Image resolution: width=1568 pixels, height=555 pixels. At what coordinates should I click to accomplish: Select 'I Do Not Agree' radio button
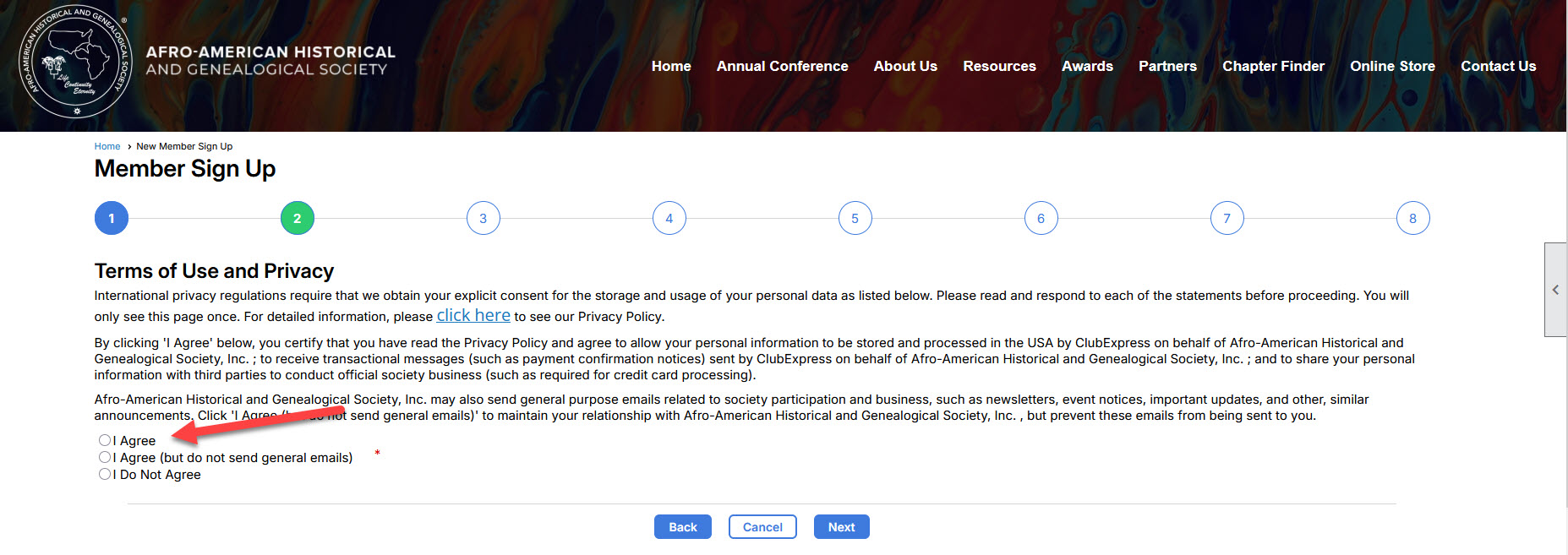(x=105, y=474)
